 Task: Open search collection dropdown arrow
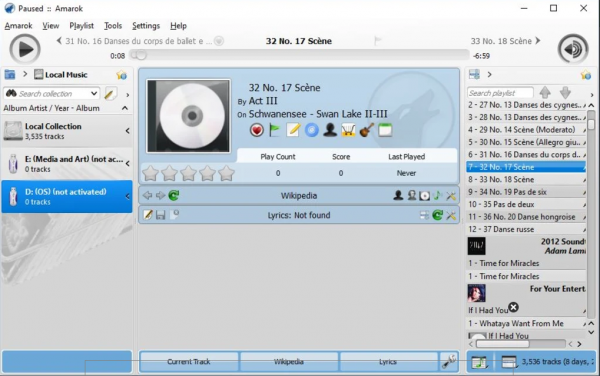click(x=94, y=93)
